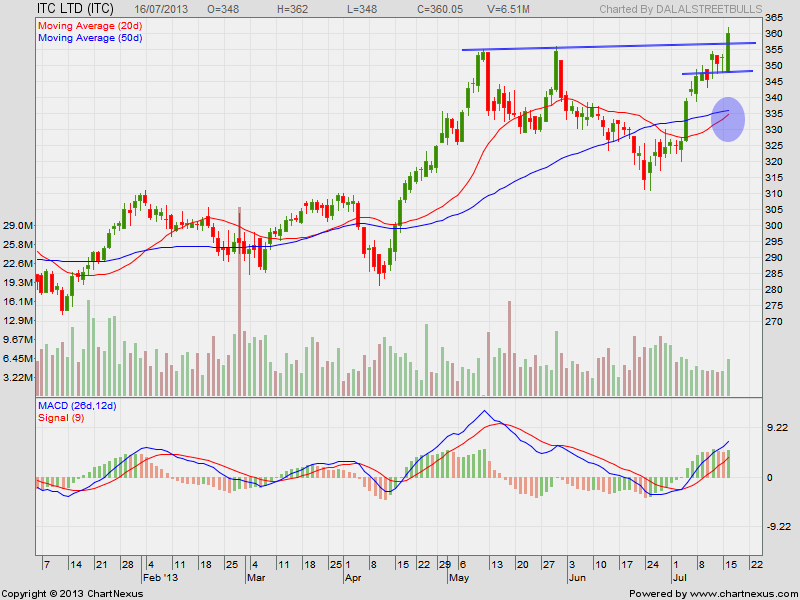Click the date tick labeled 29

click(445, 565)
